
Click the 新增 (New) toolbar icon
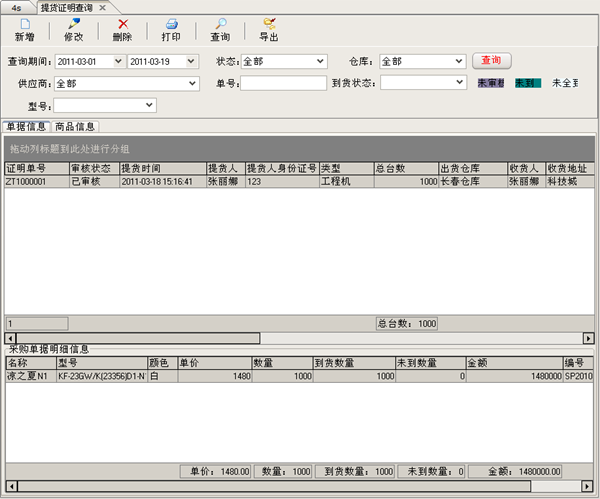pos(24,24)
